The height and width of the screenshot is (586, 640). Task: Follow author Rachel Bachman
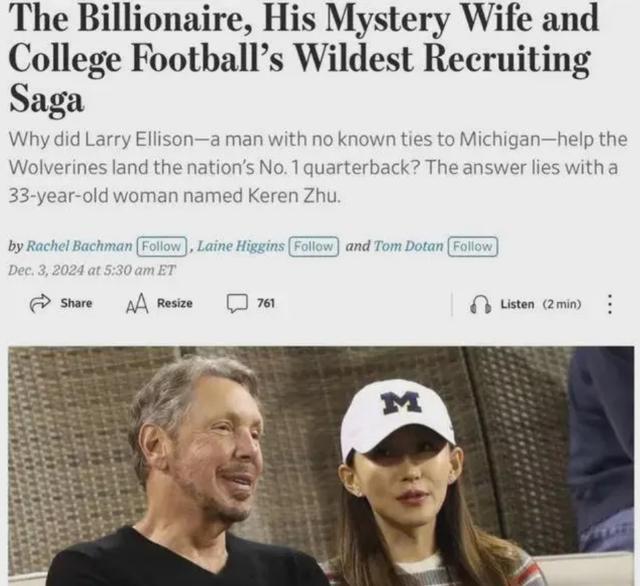coord(162,246)
